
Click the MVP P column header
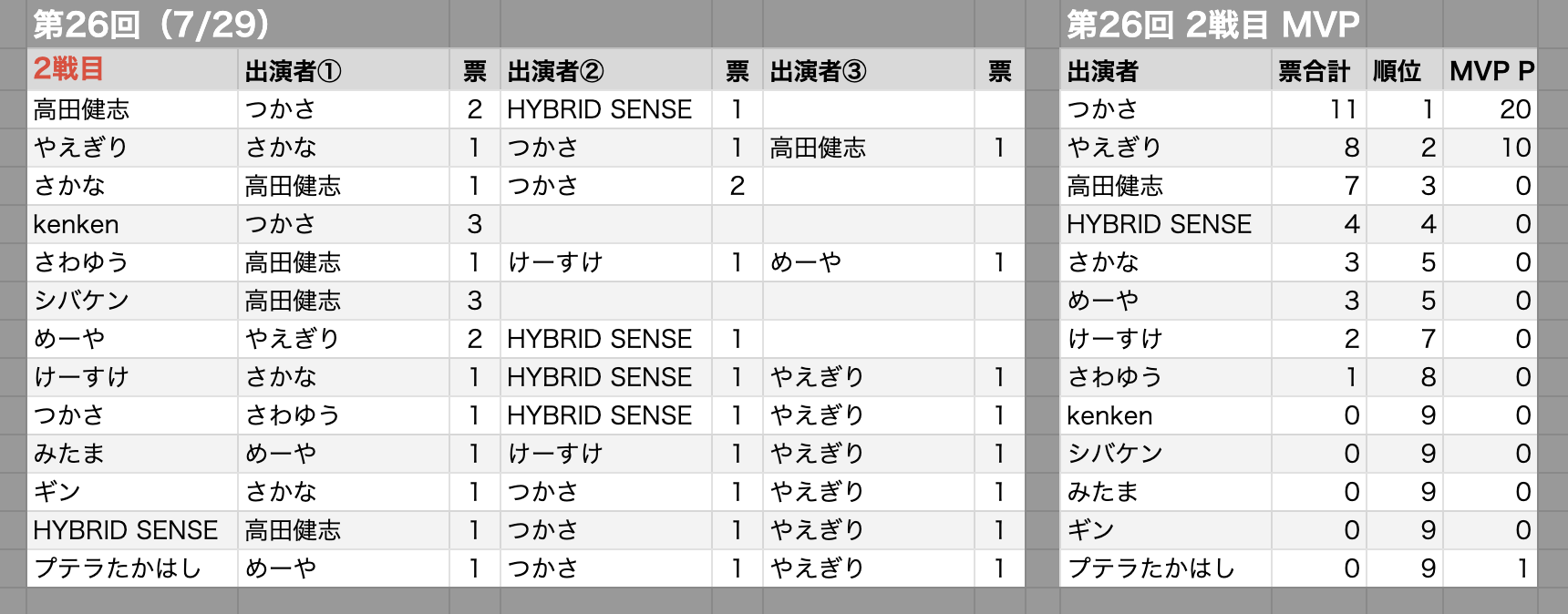[x=1491, y=70]
